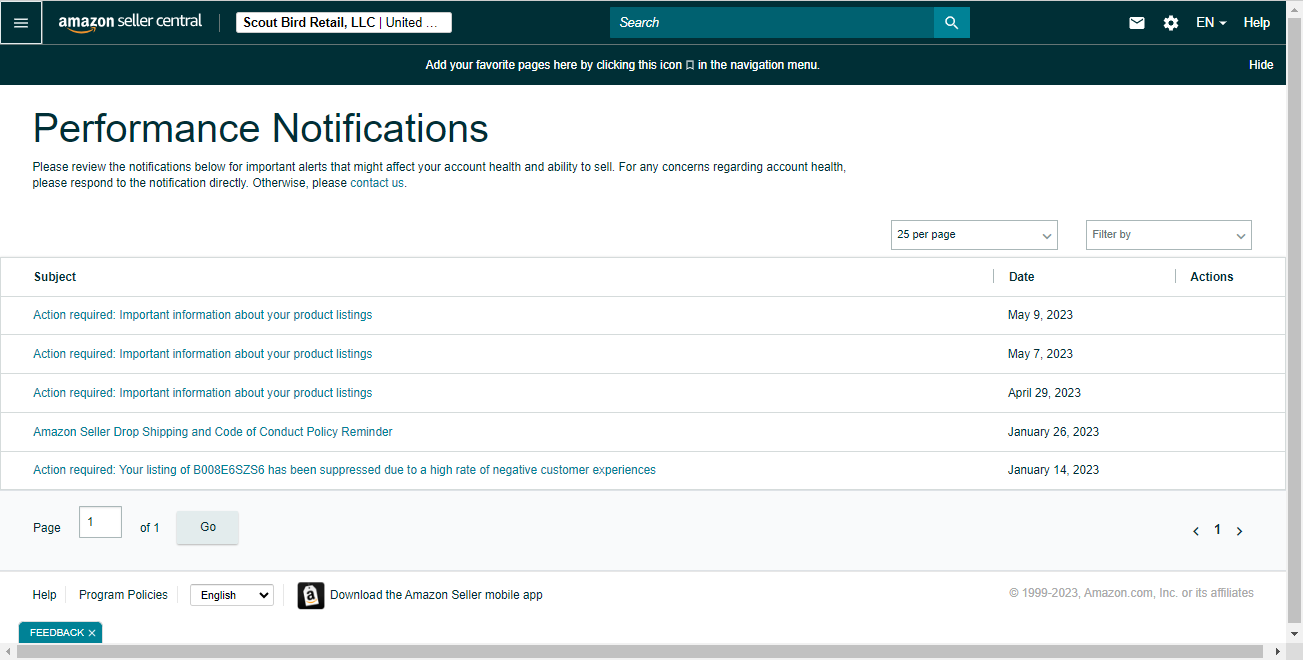Click the page number input box
This screenshot has width=1303, height=660.
100,522
